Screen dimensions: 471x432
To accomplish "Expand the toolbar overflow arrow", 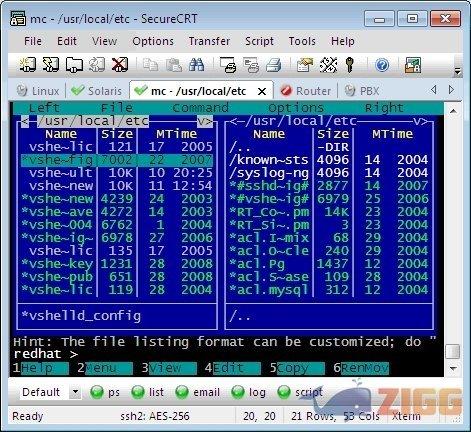I will pyautogui.click(x=458, y=71).
